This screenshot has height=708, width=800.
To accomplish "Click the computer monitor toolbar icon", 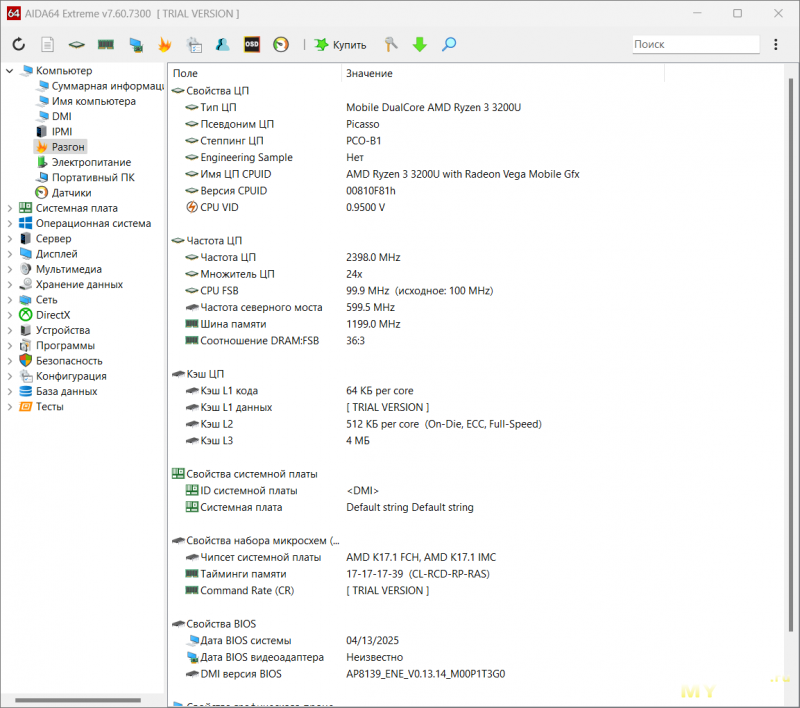I will pos(136,45).
